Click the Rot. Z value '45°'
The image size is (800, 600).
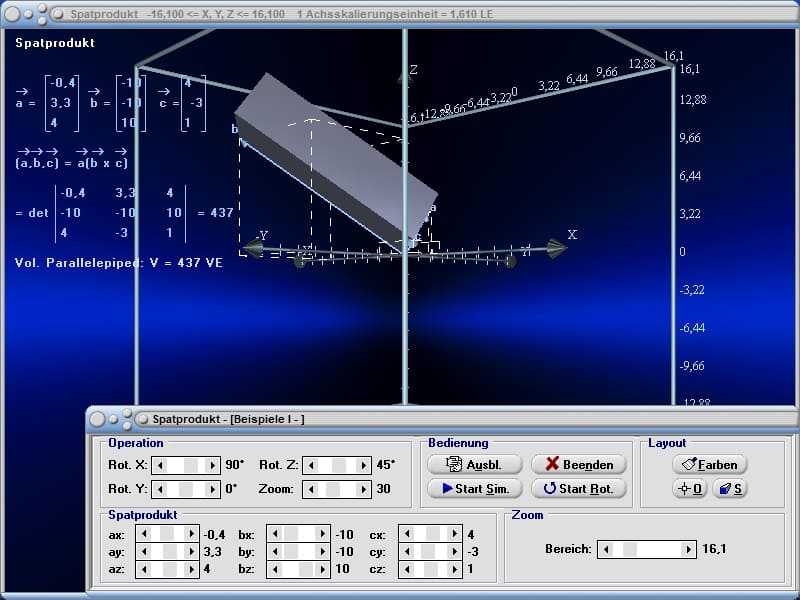click(x=386, y=465)
